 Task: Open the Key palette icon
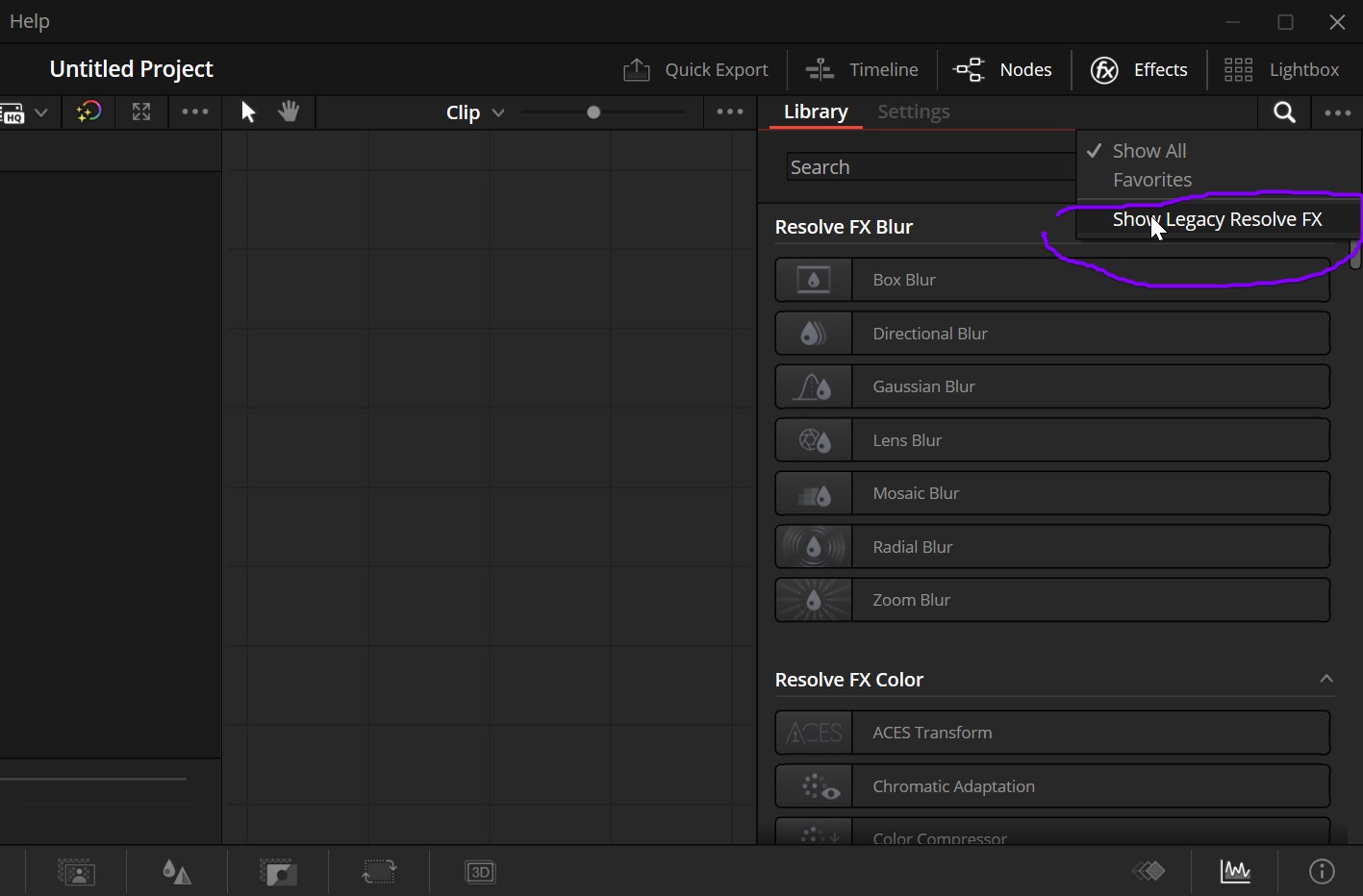click(x=278, y=872)
